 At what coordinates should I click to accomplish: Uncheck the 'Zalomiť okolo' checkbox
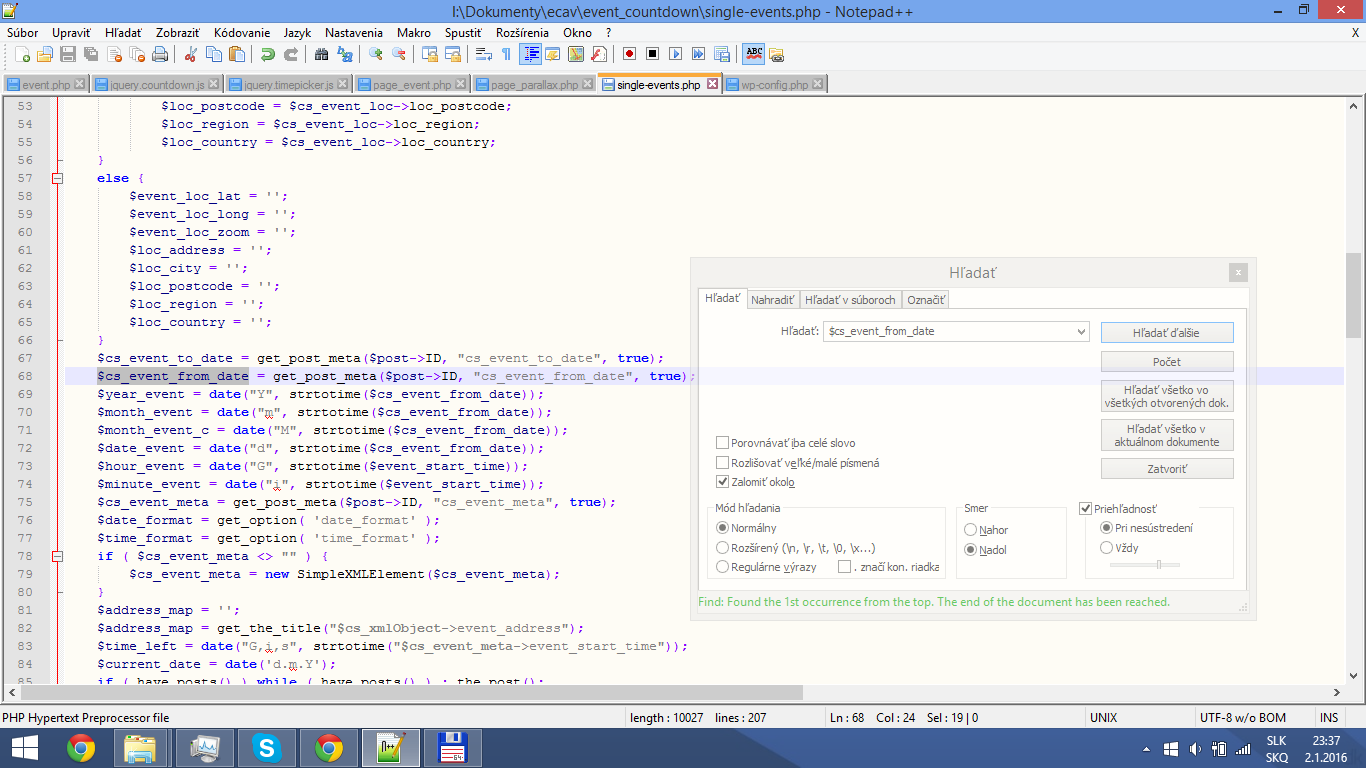tap(722, 482)
